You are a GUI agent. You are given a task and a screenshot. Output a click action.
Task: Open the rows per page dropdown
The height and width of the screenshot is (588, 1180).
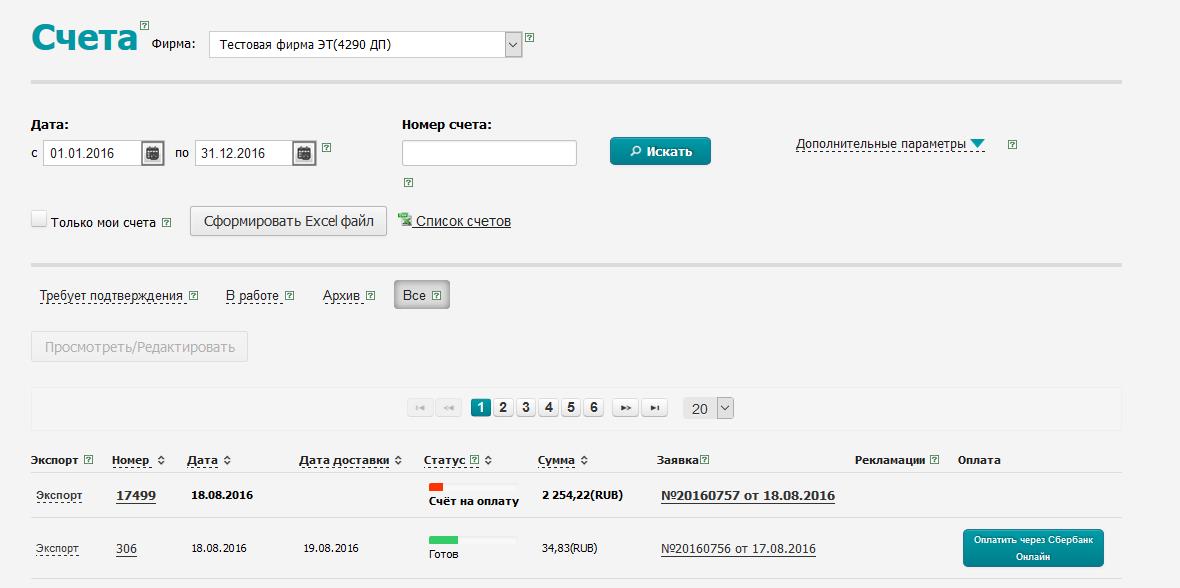[x=725, y=408]
